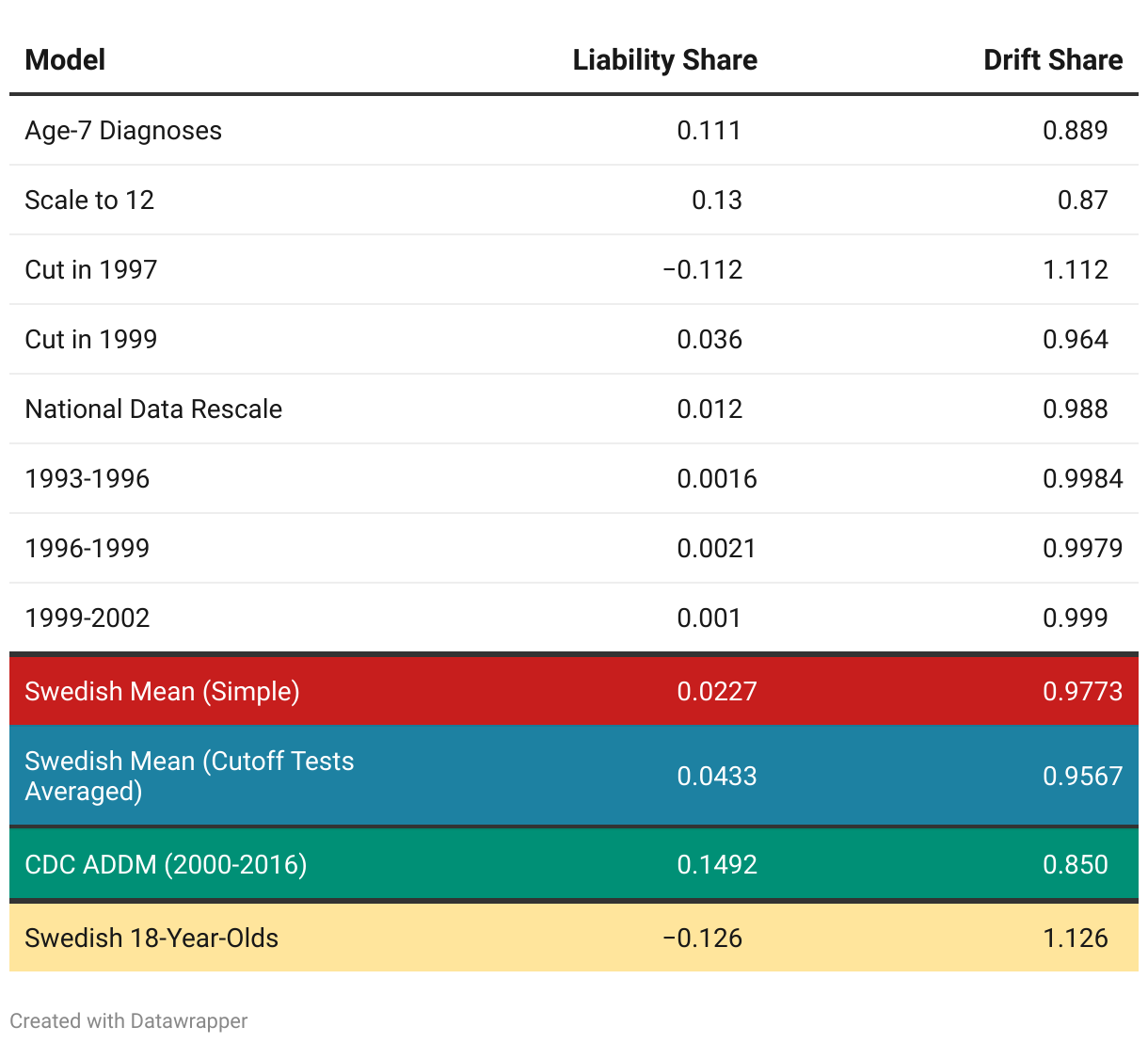The width and height of the screenshot is (1148, 1043).
Task: Click the Cut in 1997 model name
Action: pyautogui.click(x=91, y=270)
